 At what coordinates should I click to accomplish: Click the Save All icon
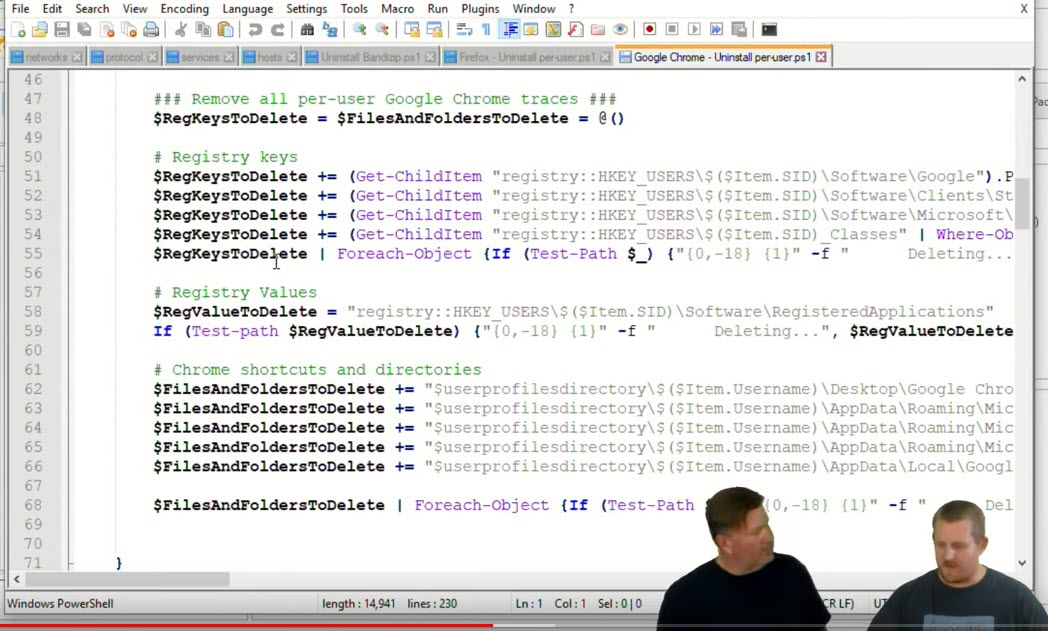click(x=84, y=29)
